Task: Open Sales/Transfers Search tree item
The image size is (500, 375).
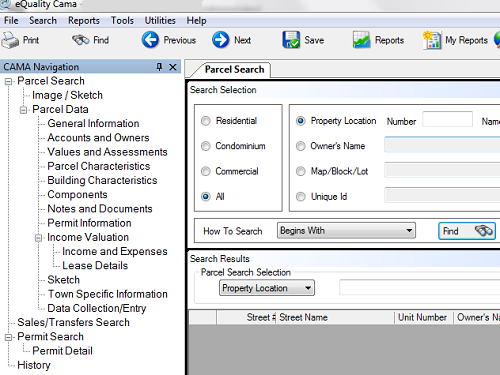Action: point(73,323)
